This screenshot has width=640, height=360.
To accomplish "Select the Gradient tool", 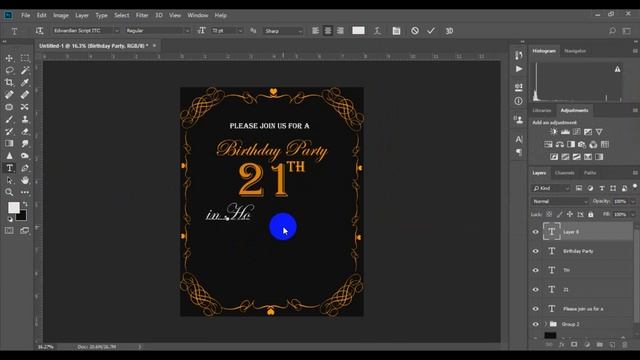I will click(x=9, y=144).
